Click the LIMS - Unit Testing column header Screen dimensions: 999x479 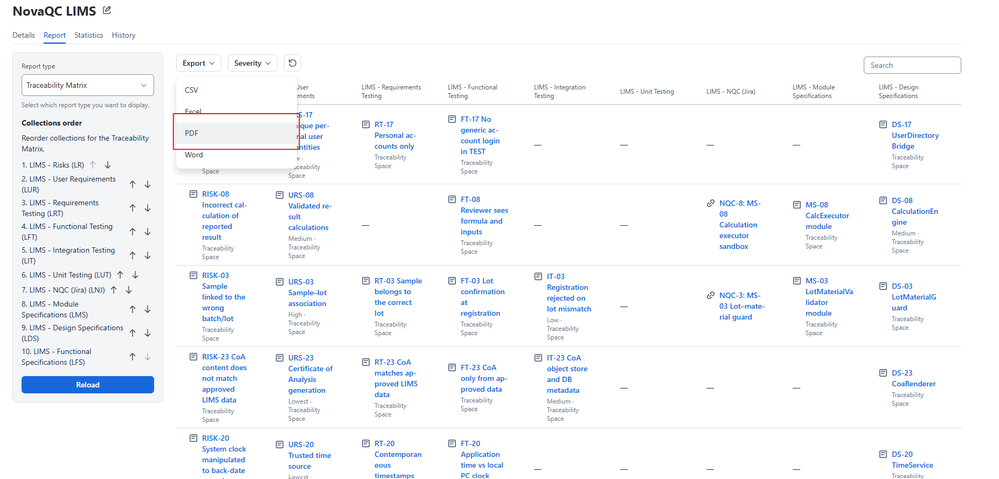click(647, 92)
